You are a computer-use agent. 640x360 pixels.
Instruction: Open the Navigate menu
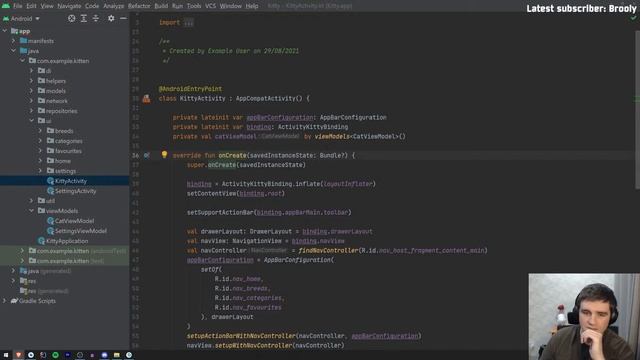(x=69, y=6)
